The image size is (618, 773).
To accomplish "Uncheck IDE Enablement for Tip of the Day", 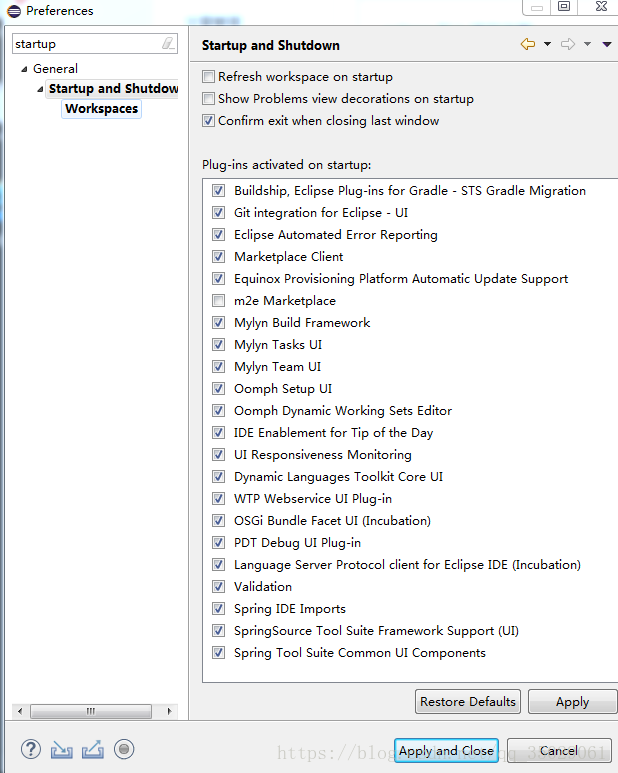I will coord(218,432).
